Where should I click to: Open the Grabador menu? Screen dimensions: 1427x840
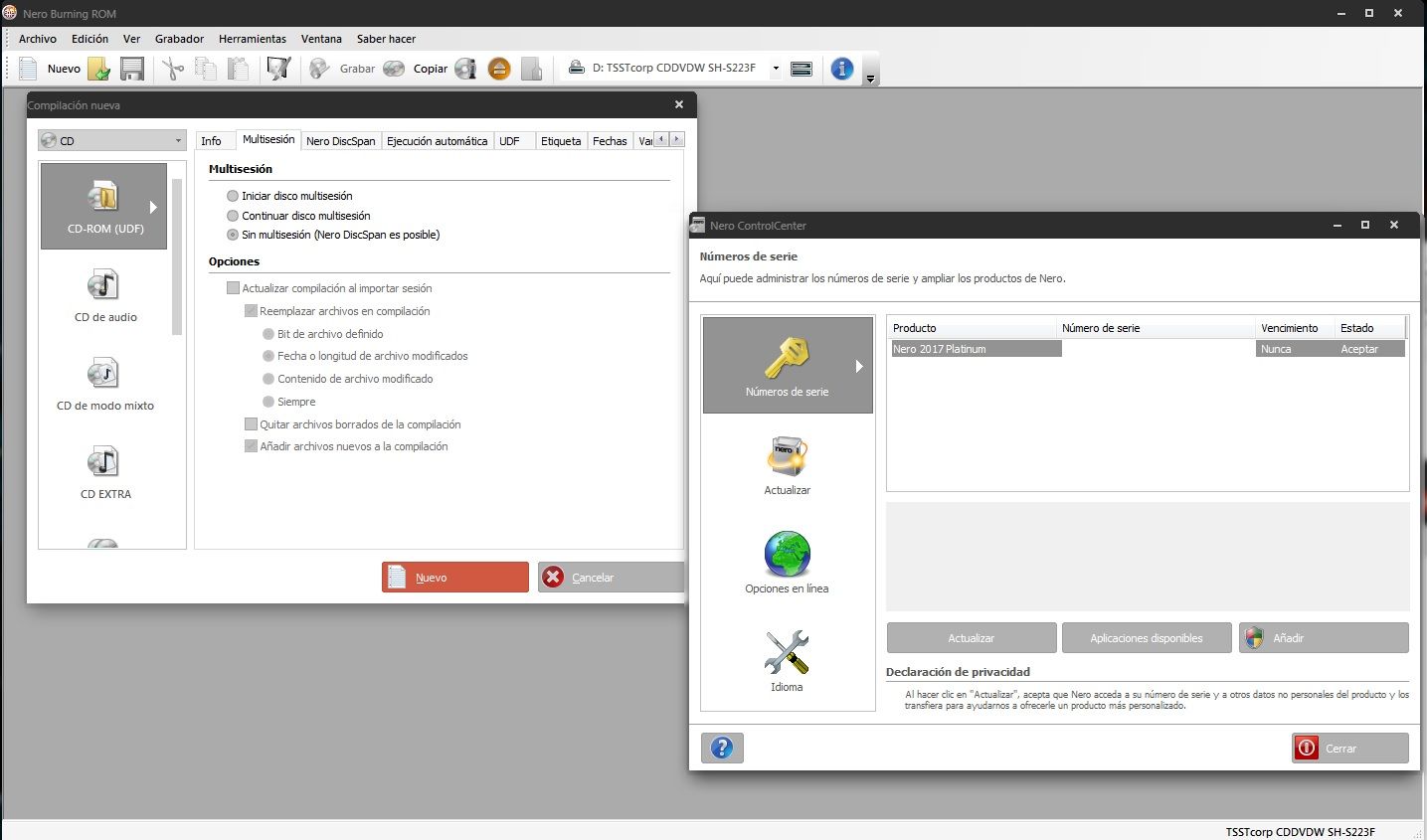(x=179, y=39)
